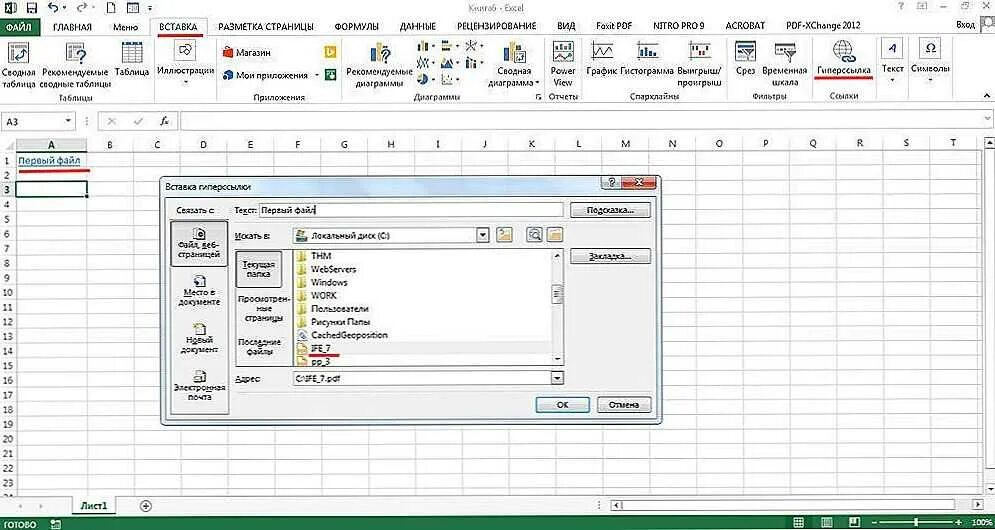Launch Power View report
Screen dimensions: 995x530
563,63
